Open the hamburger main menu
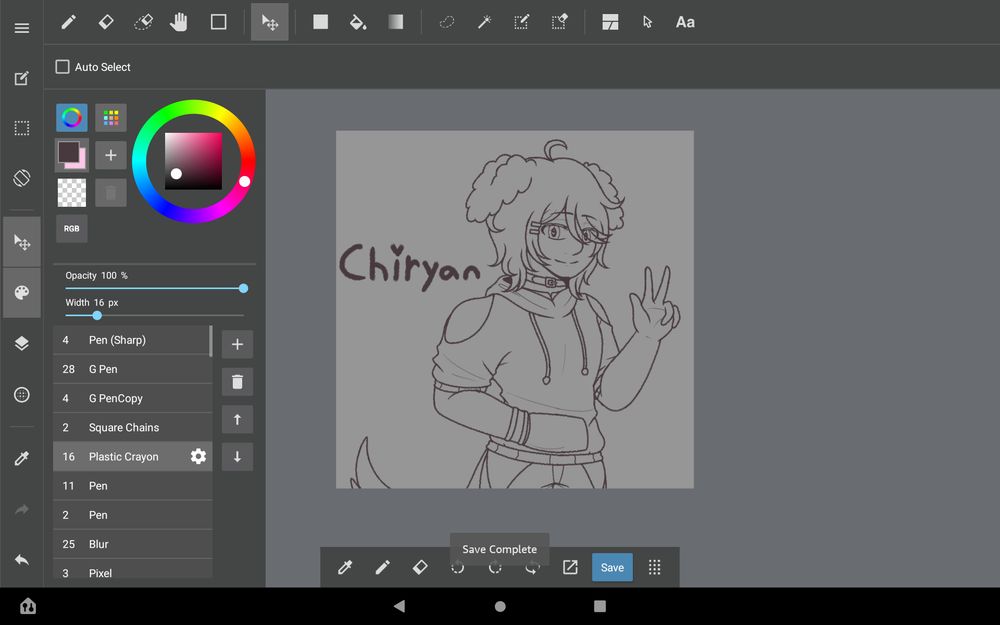 click(22, 28)
